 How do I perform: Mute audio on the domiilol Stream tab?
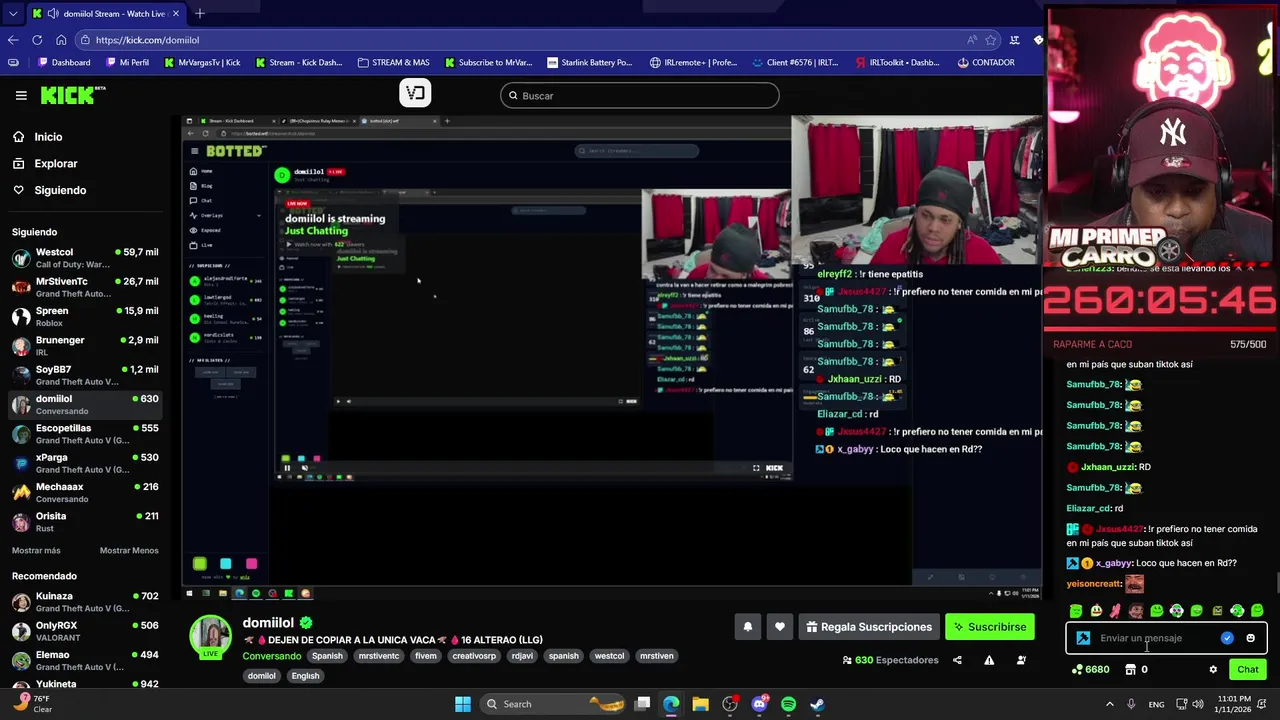52,13
